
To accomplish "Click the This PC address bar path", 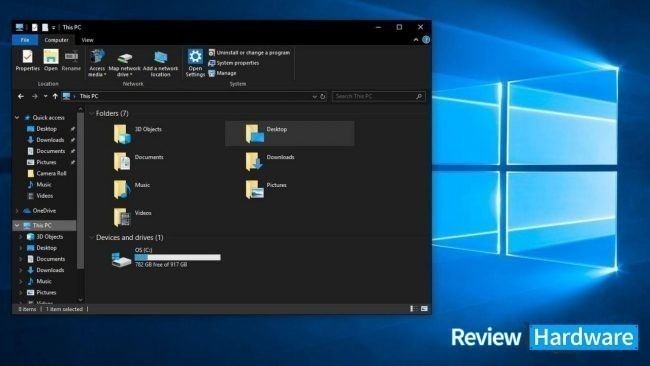I will click(89, 96).
